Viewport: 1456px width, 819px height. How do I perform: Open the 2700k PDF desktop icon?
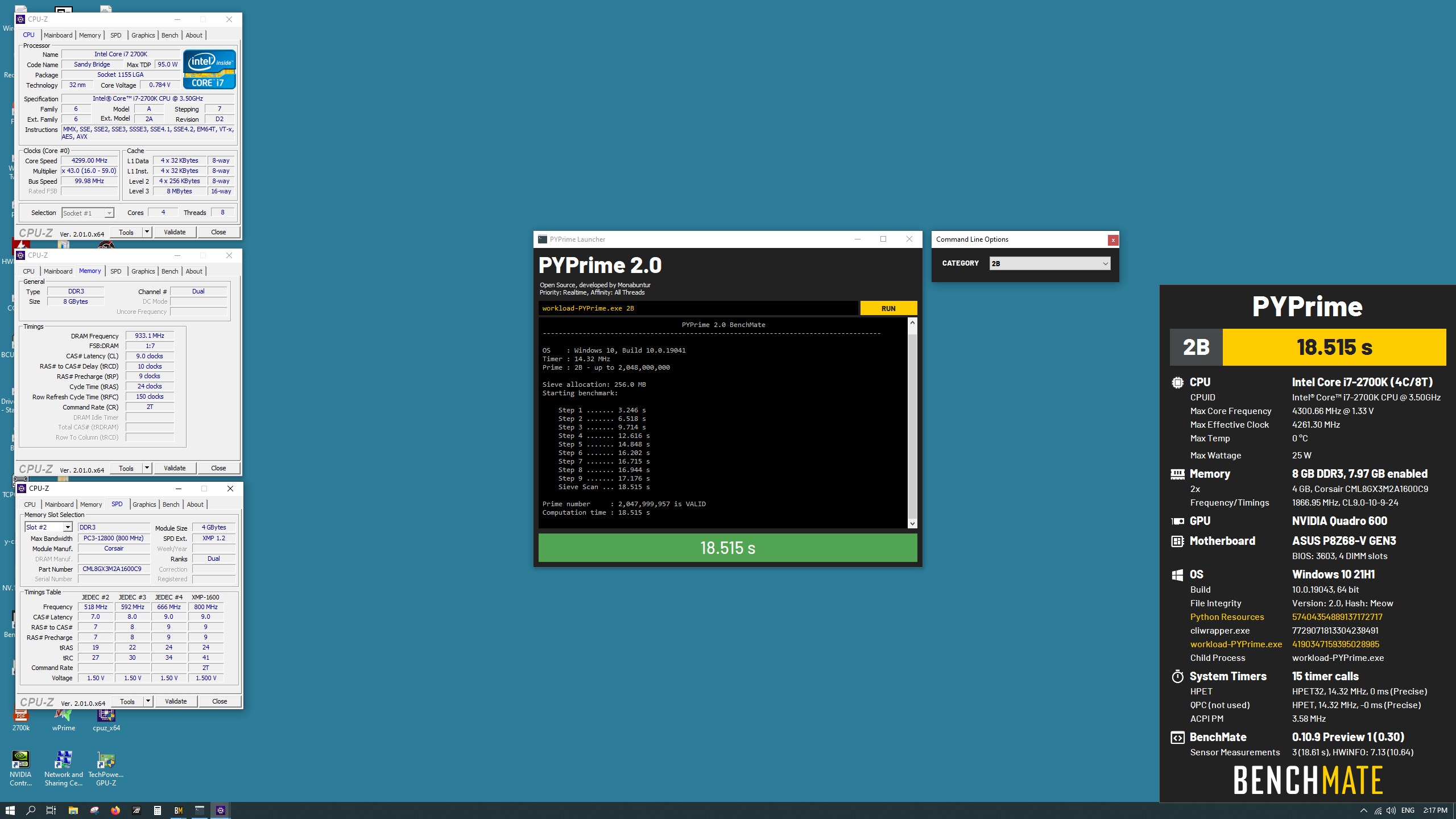[21, 719]
